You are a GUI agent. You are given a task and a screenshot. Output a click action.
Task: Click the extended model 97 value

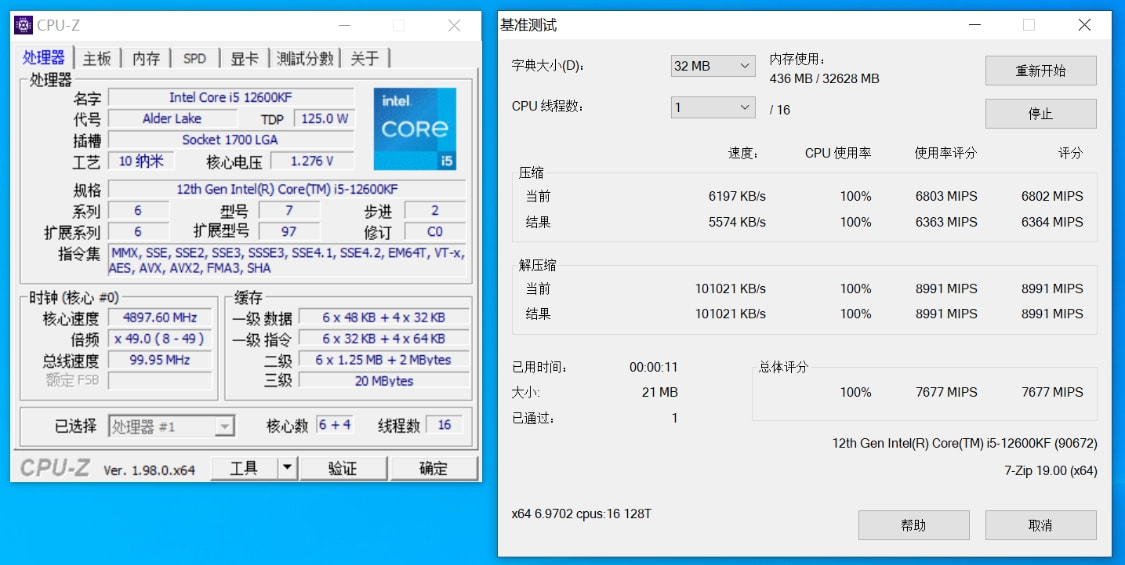click(289, 231)
